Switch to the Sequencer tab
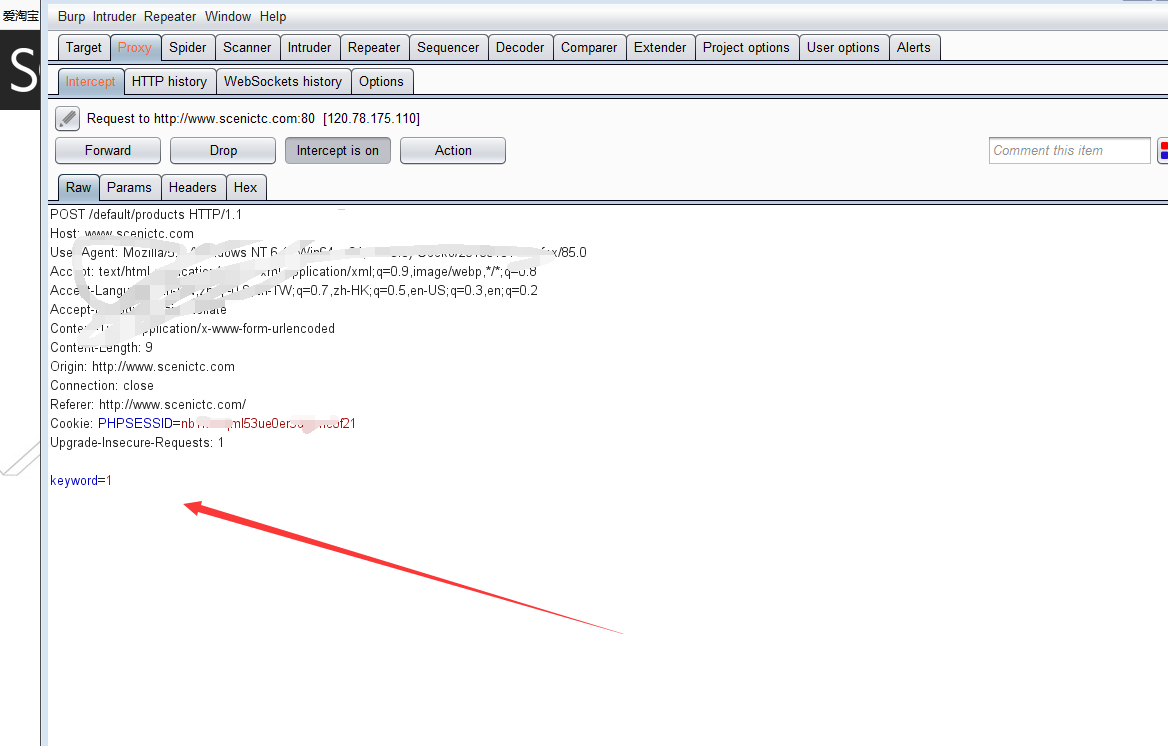The image size is (1168, 746). tap(448, 48)
